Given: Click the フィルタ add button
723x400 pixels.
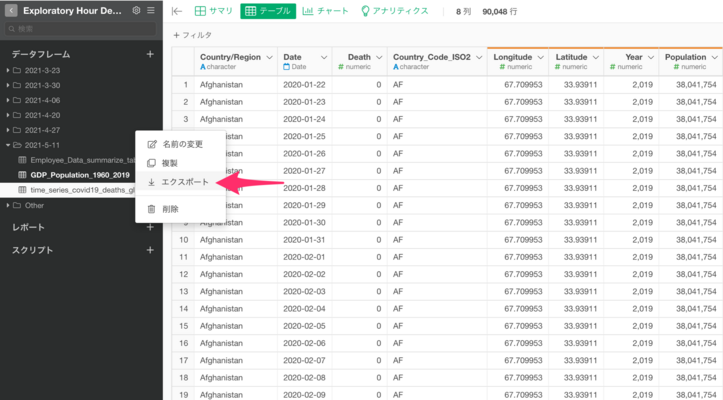Looking at the screenshot, I should [192, 35].
